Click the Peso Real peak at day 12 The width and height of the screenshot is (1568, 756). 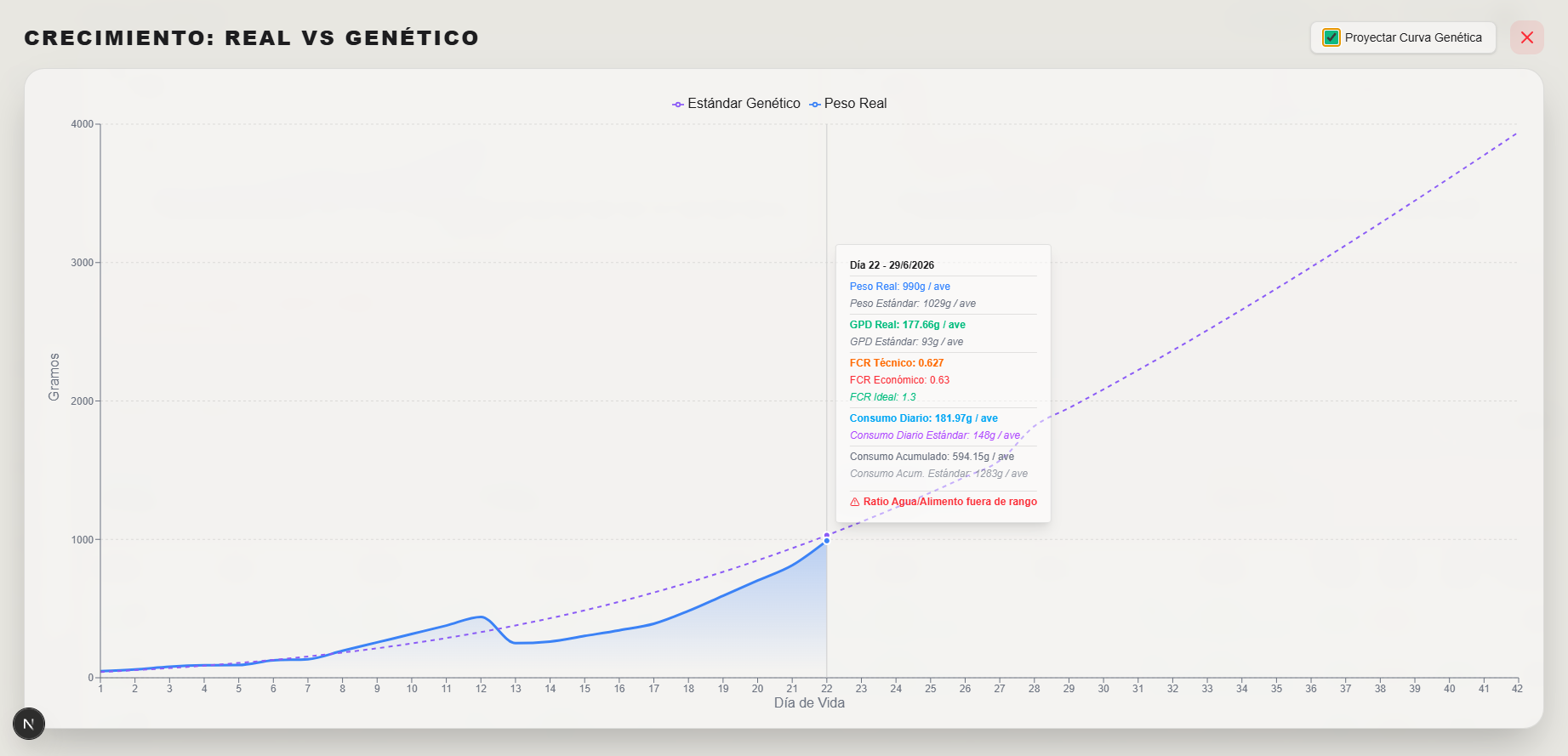(481, 617)
